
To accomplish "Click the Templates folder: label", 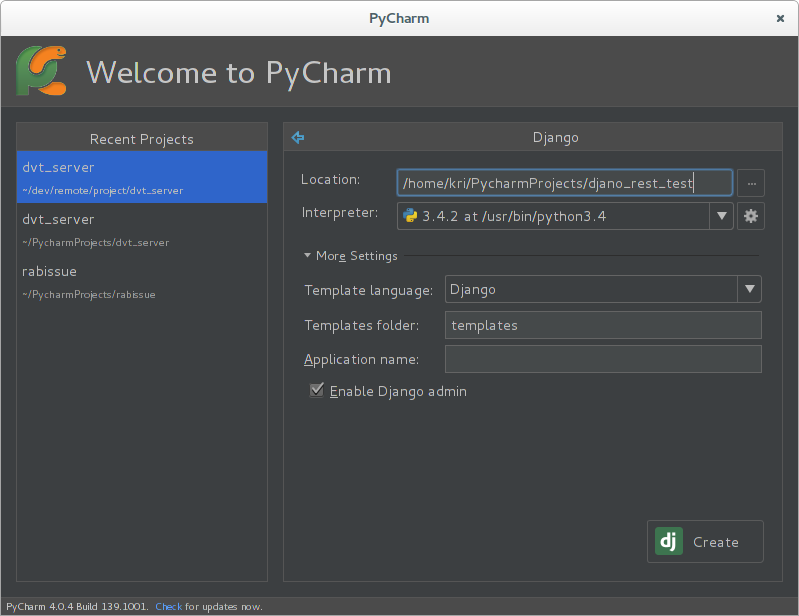I will [x=362, y=325].
